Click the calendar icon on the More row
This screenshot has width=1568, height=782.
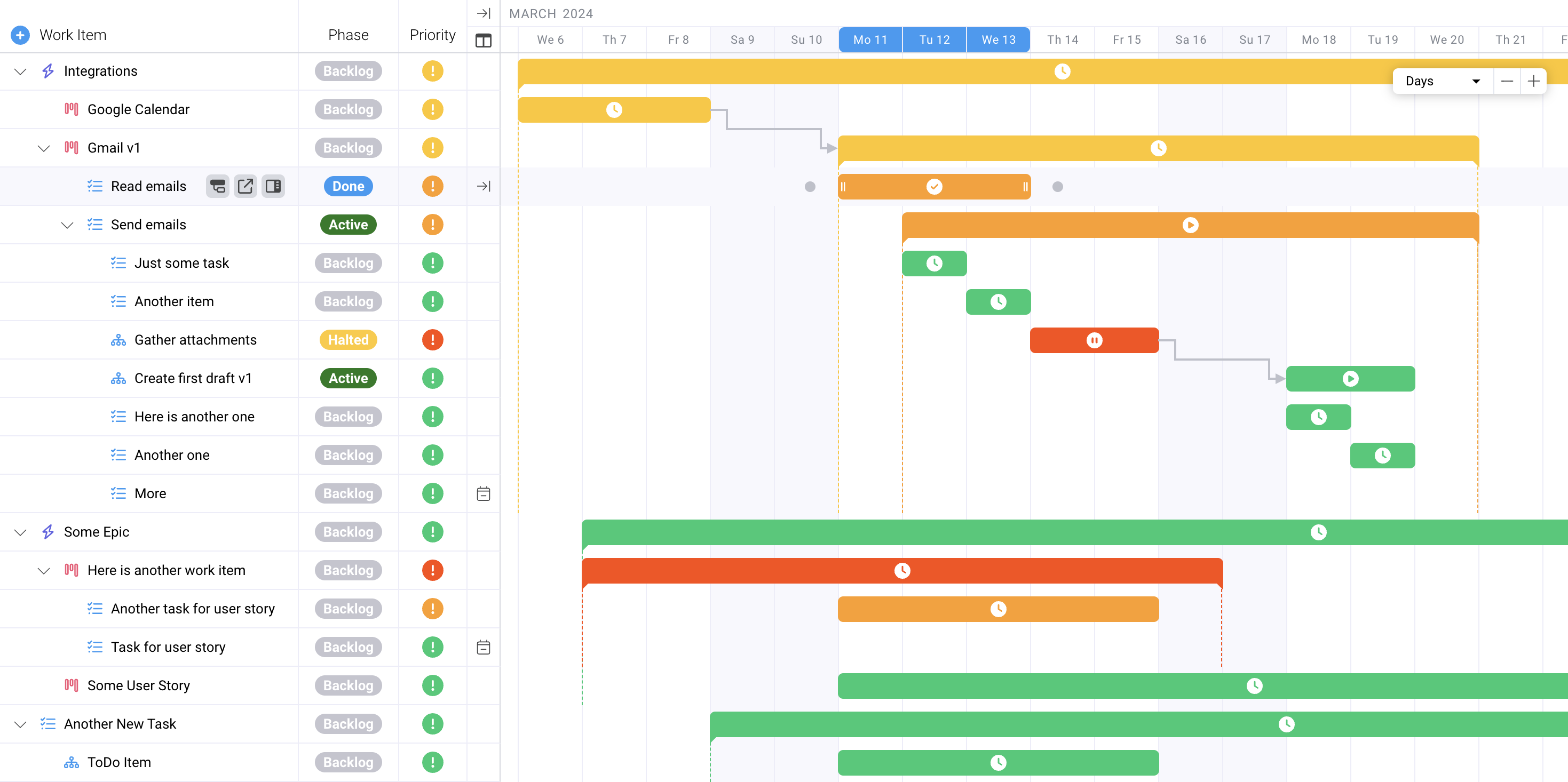click(484, 493)
